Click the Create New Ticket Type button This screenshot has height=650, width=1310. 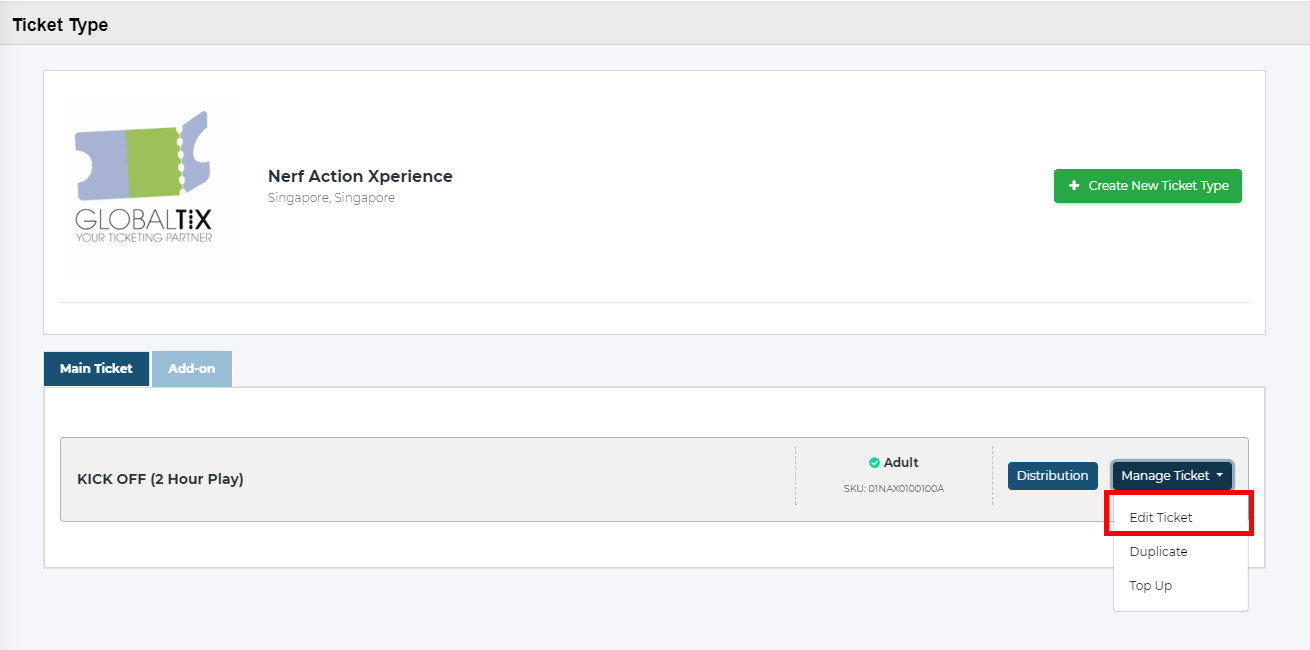click(x=1147, y=186)
